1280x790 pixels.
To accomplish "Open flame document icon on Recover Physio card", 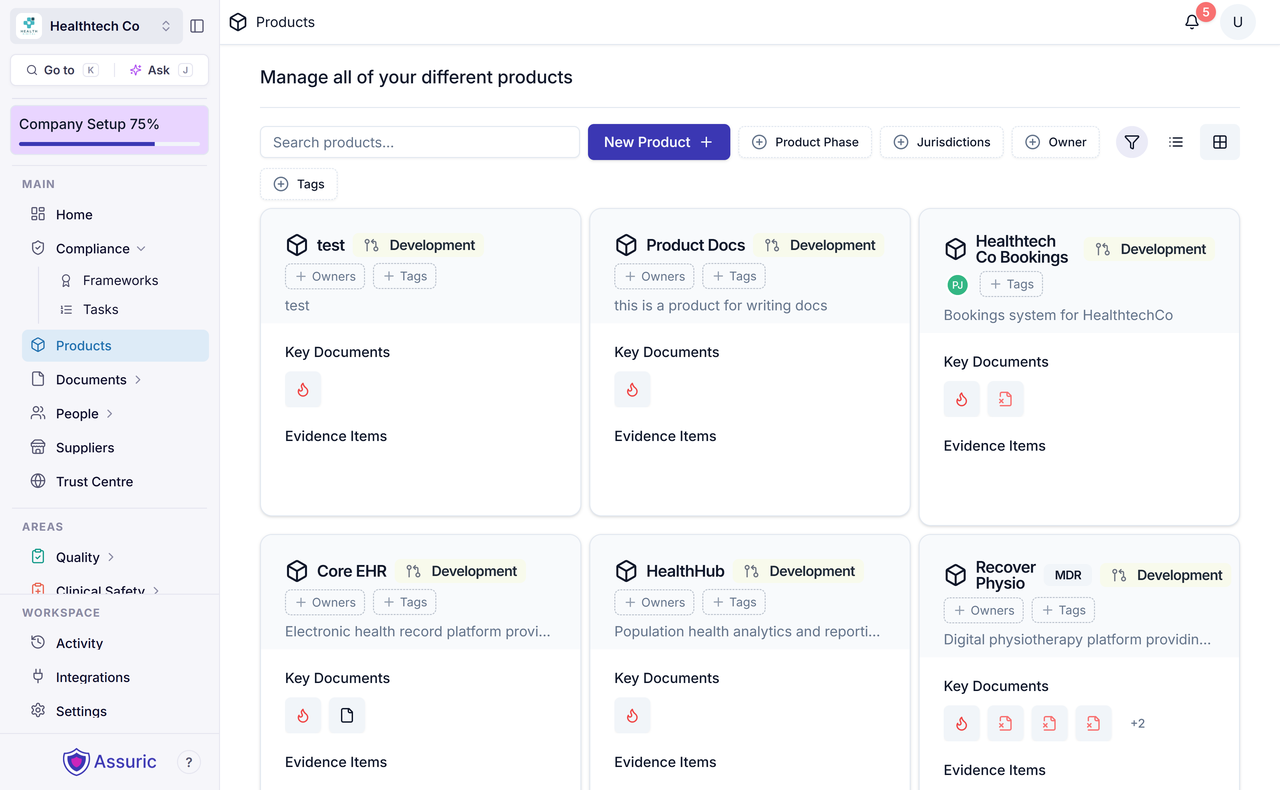I will (x=961, y=724).
